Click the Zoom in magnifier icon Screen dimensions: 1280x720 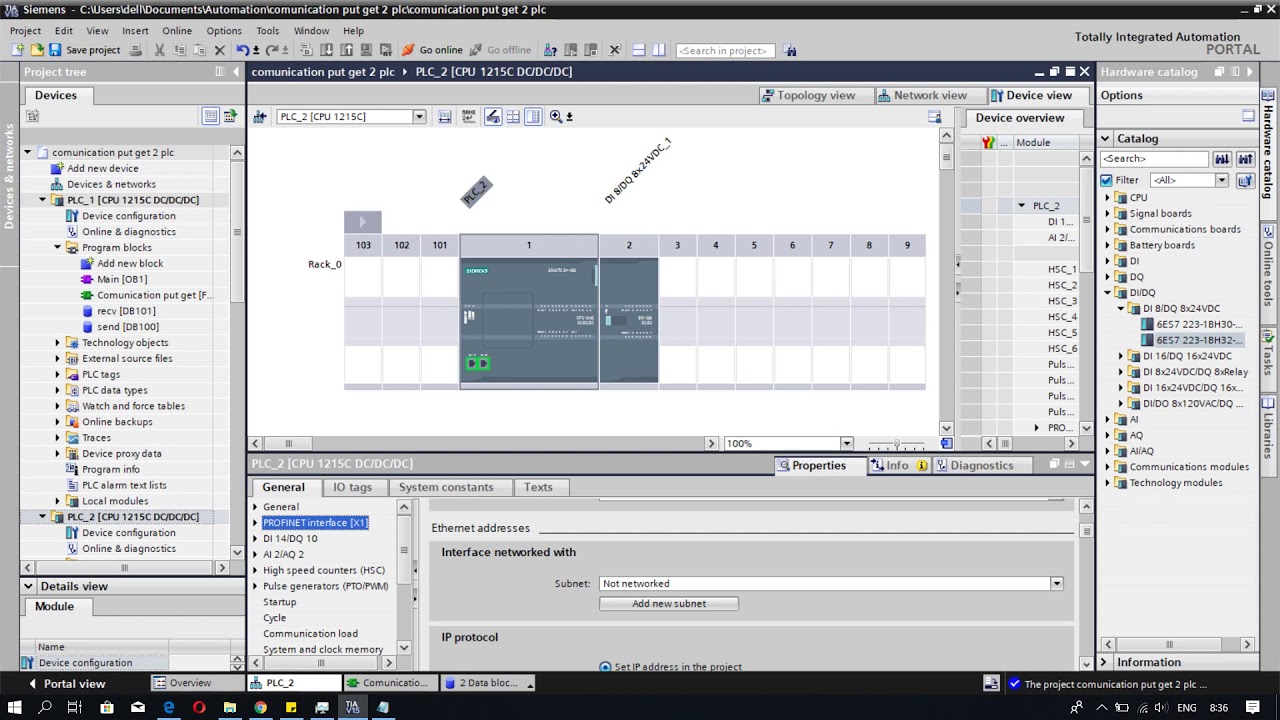(x=556, y=117)
